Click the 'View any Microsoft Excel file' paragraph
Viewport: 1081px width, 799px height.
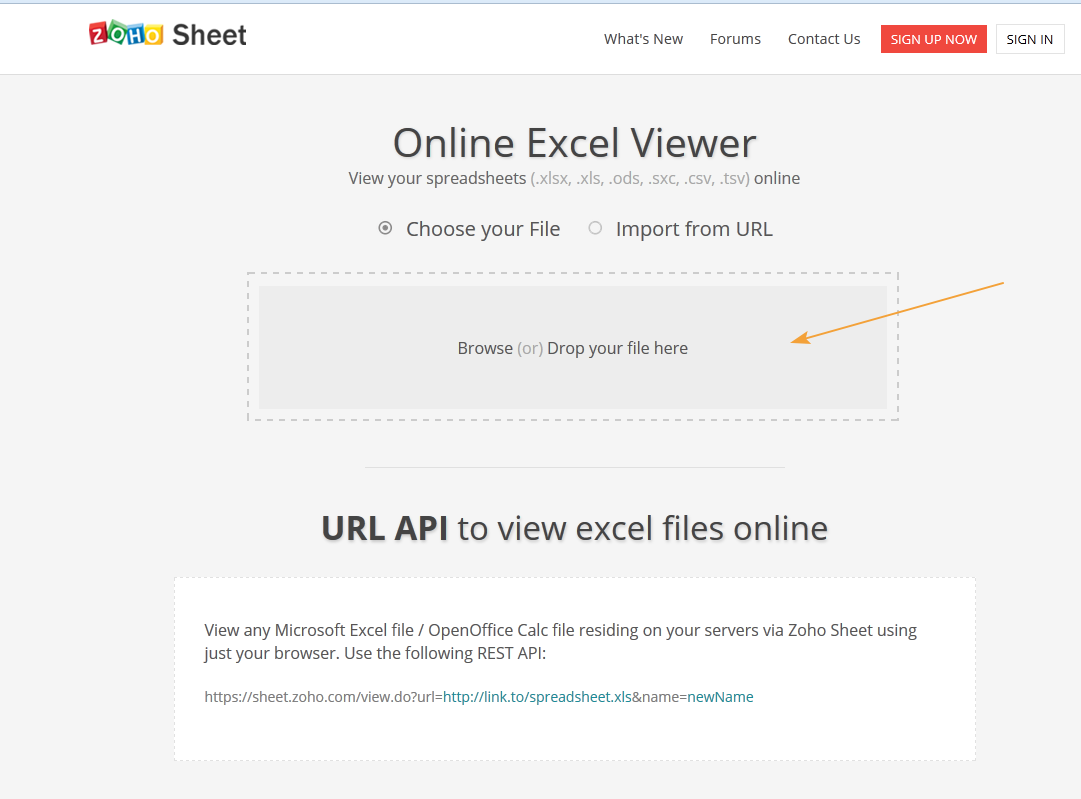click(x=560, y=642)
